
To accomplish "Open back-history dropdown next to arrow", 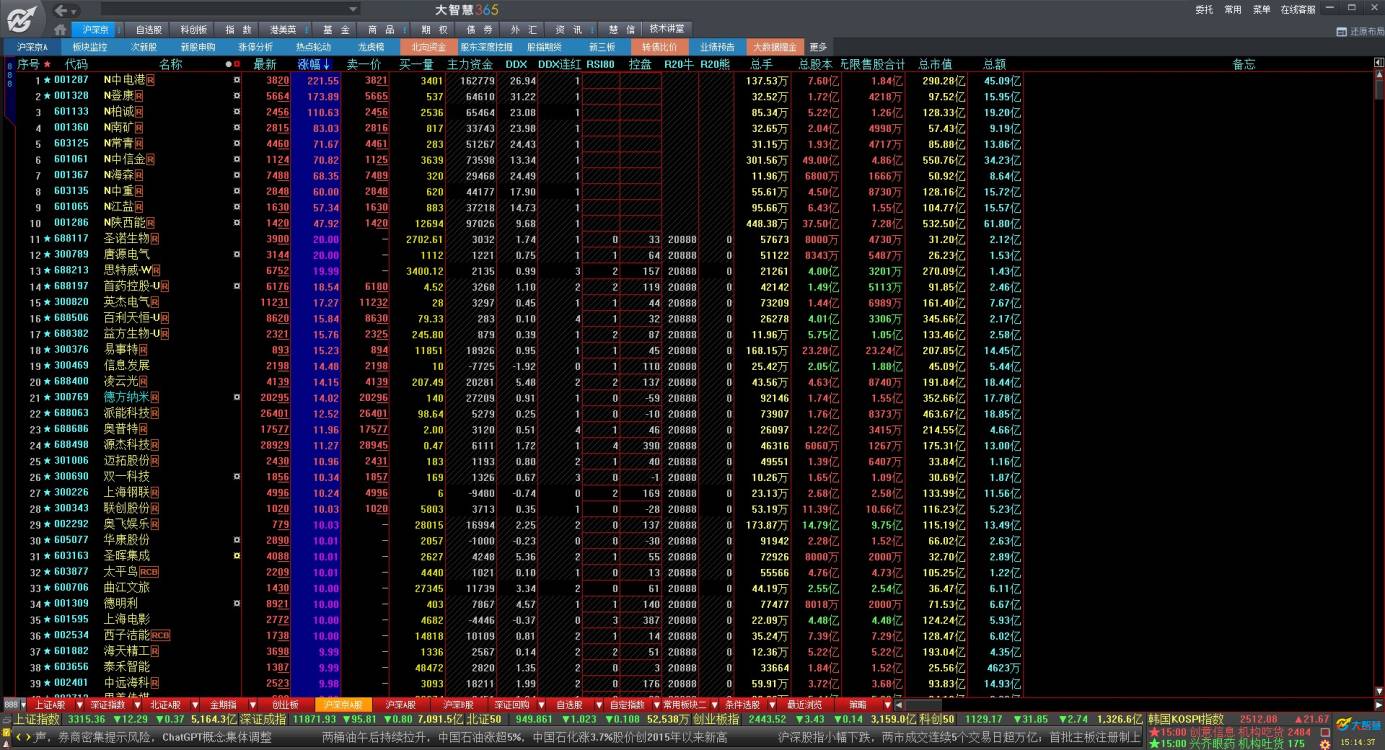I will point(74,10).
